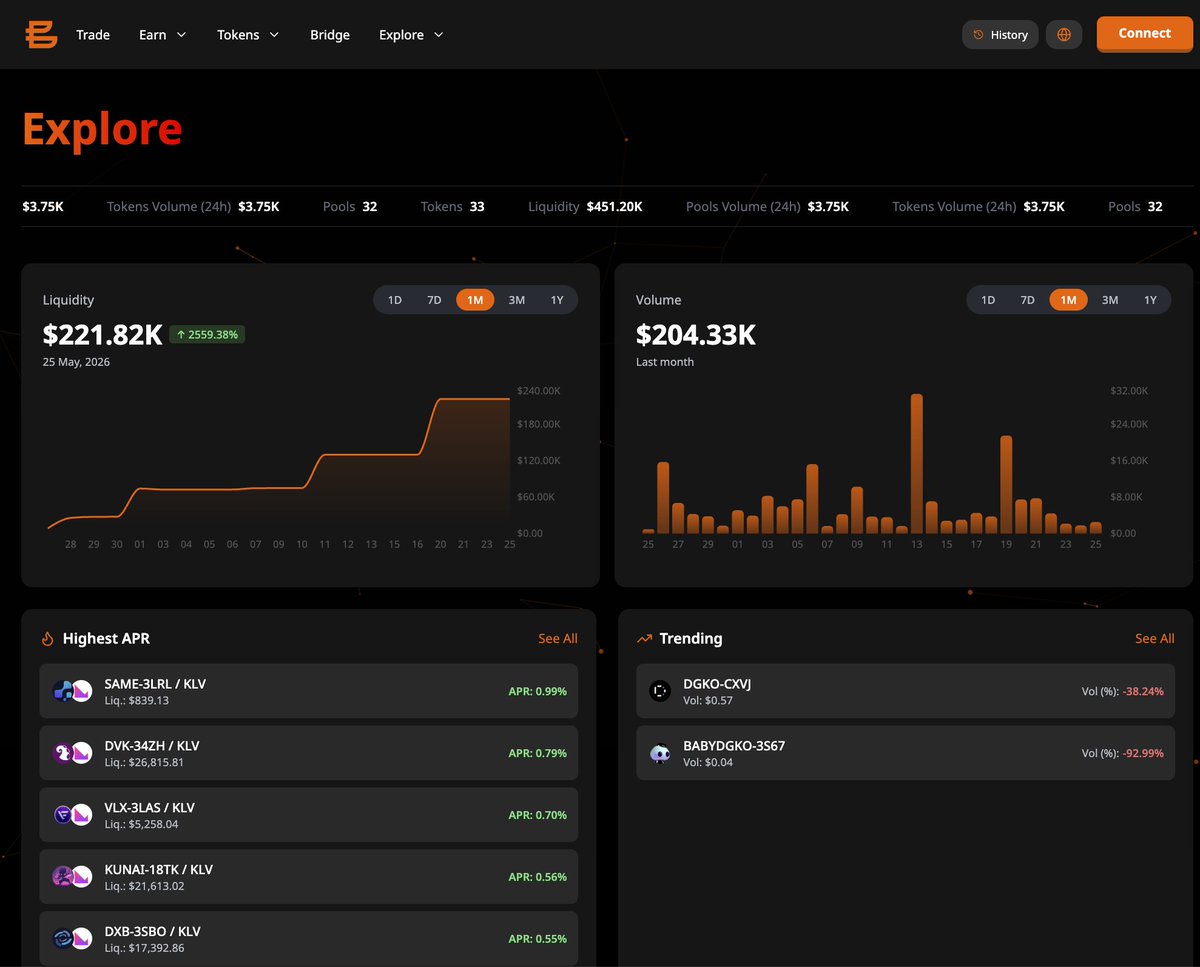Click the DXB-3SBO / KLV token pair icon
The height and width of the screenshot is (967, 1200).
pos(72,939)
